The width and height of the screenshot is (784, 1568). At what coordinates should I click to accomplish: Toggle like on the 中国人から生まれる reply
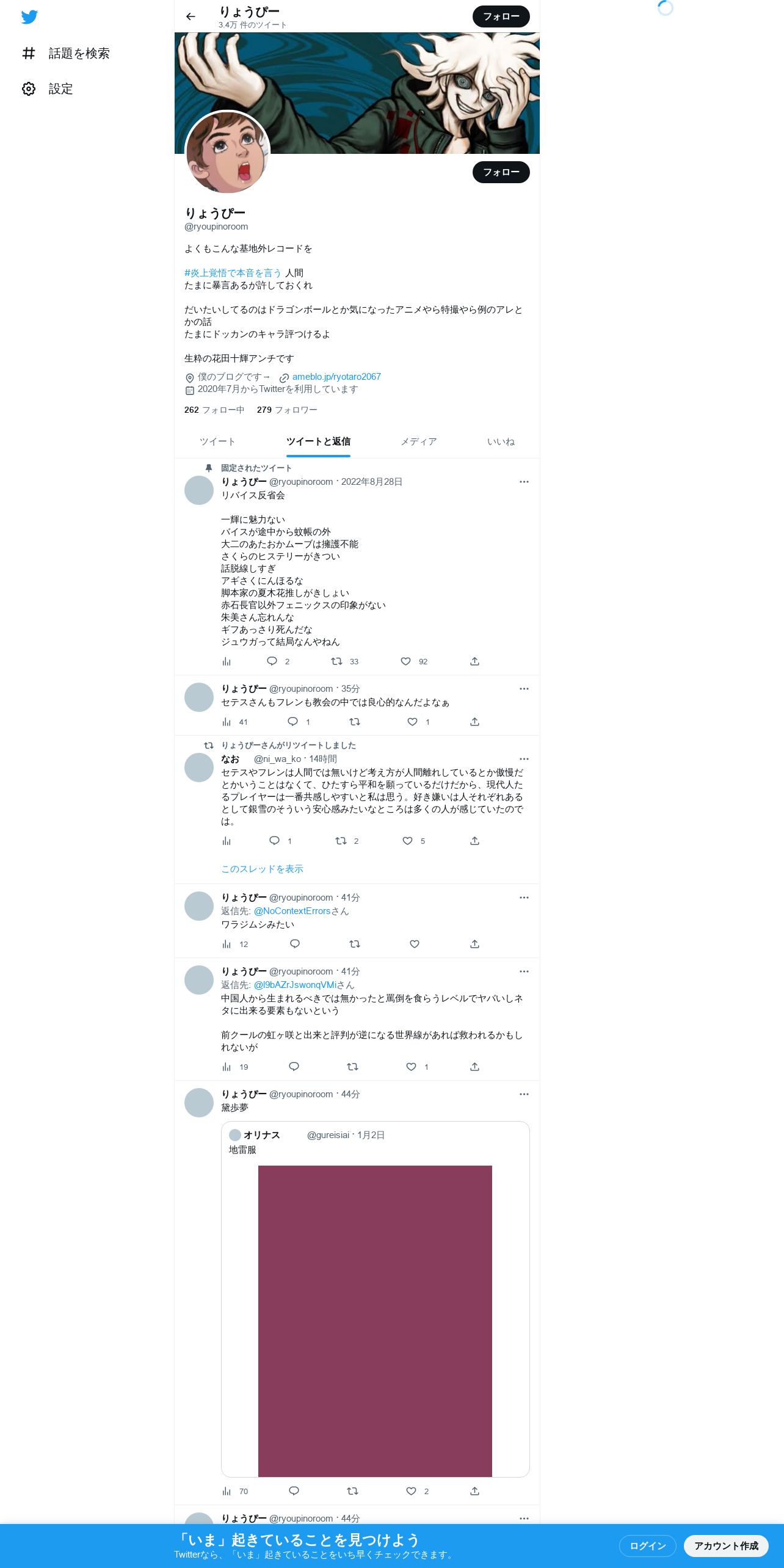pyautogui.click(x=412, y=1067)
